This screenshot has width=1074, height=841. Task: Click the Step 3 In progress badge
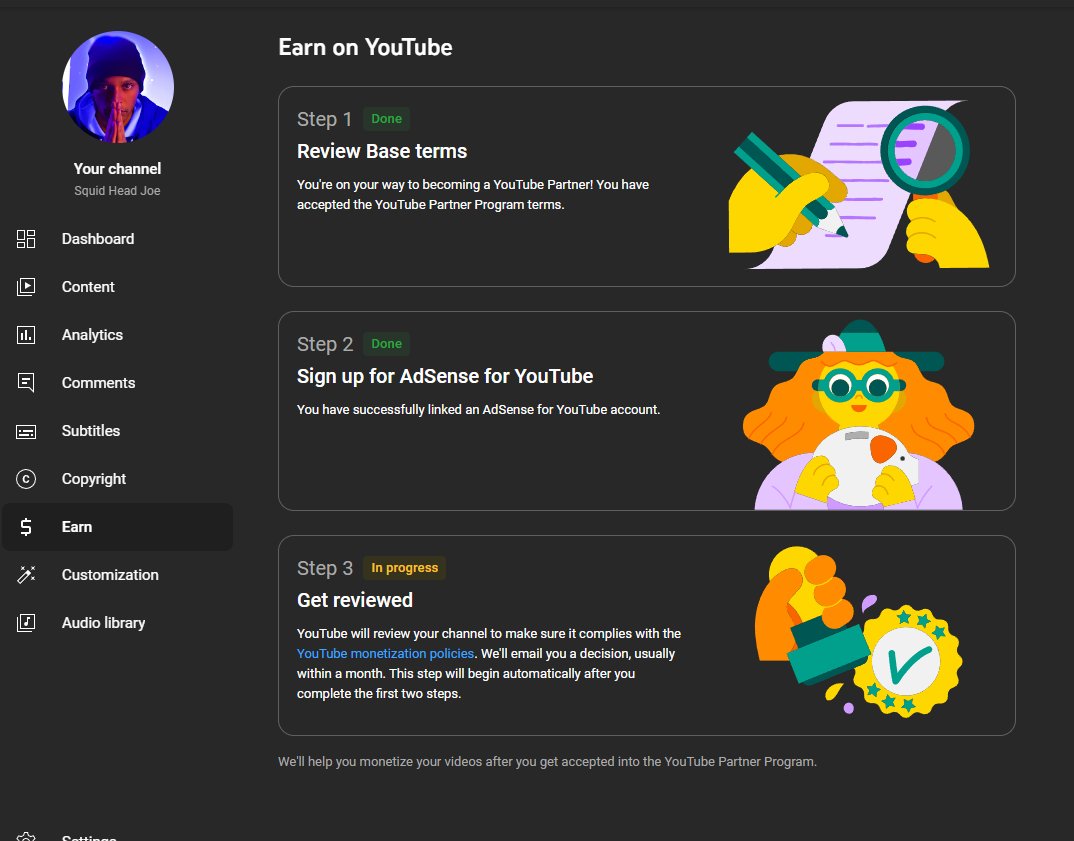tap(404, 568)
